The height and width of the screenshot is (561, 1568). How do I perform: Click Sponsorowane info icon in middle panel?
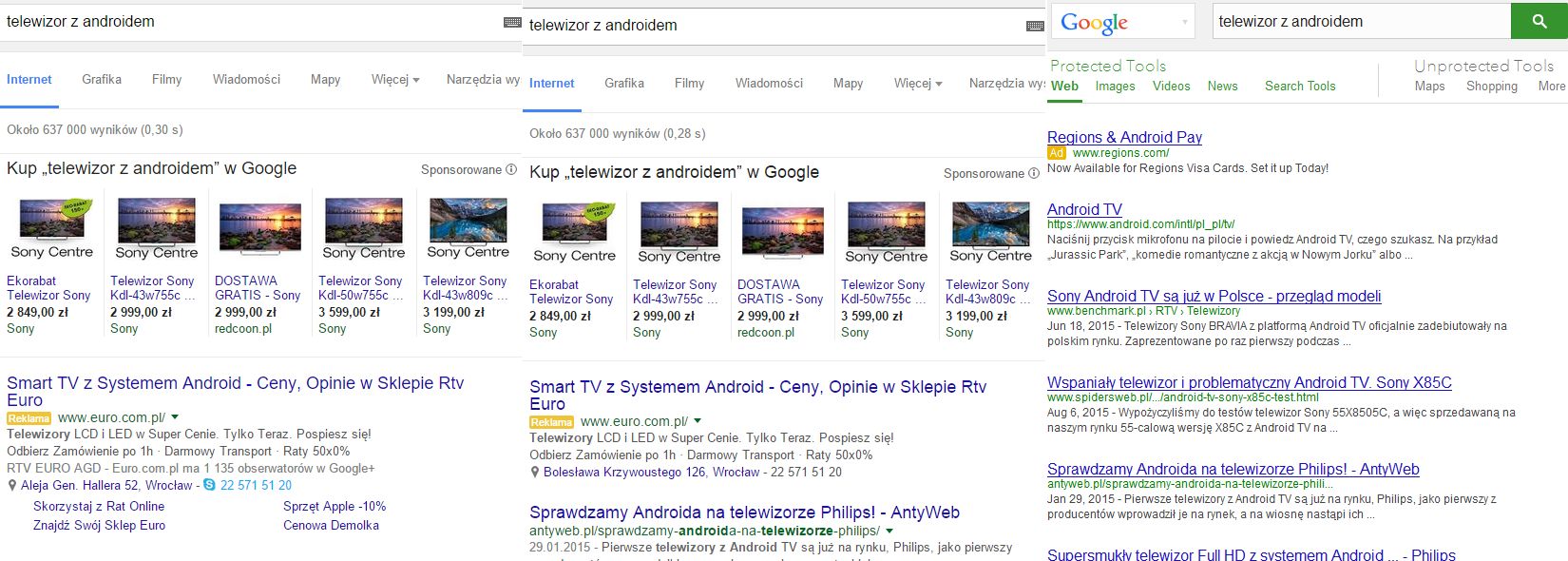pos(1034,173)
